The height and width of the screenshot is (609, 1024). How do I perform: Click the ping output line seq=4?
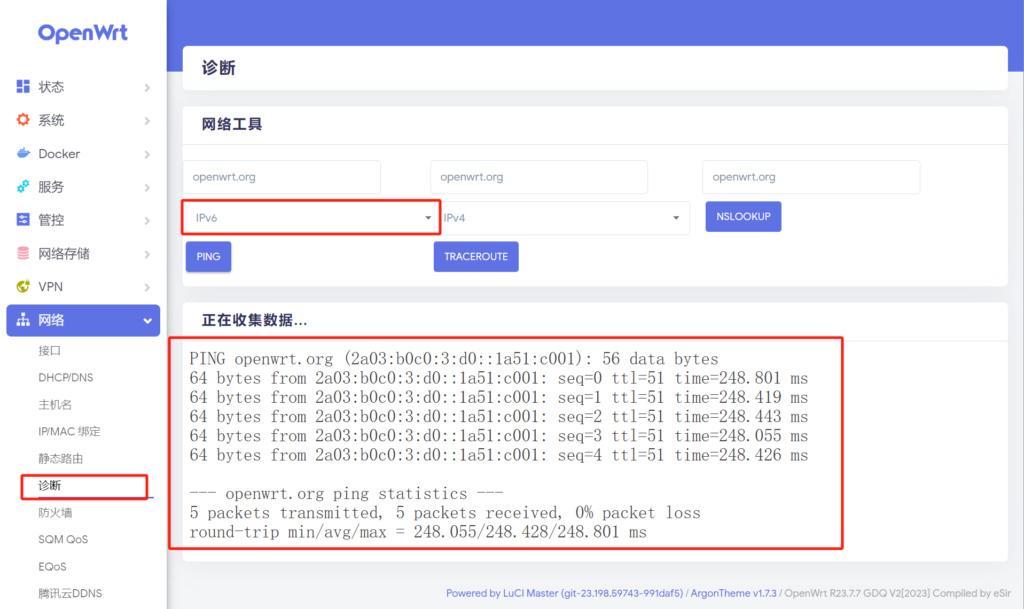tap(498, 455)
